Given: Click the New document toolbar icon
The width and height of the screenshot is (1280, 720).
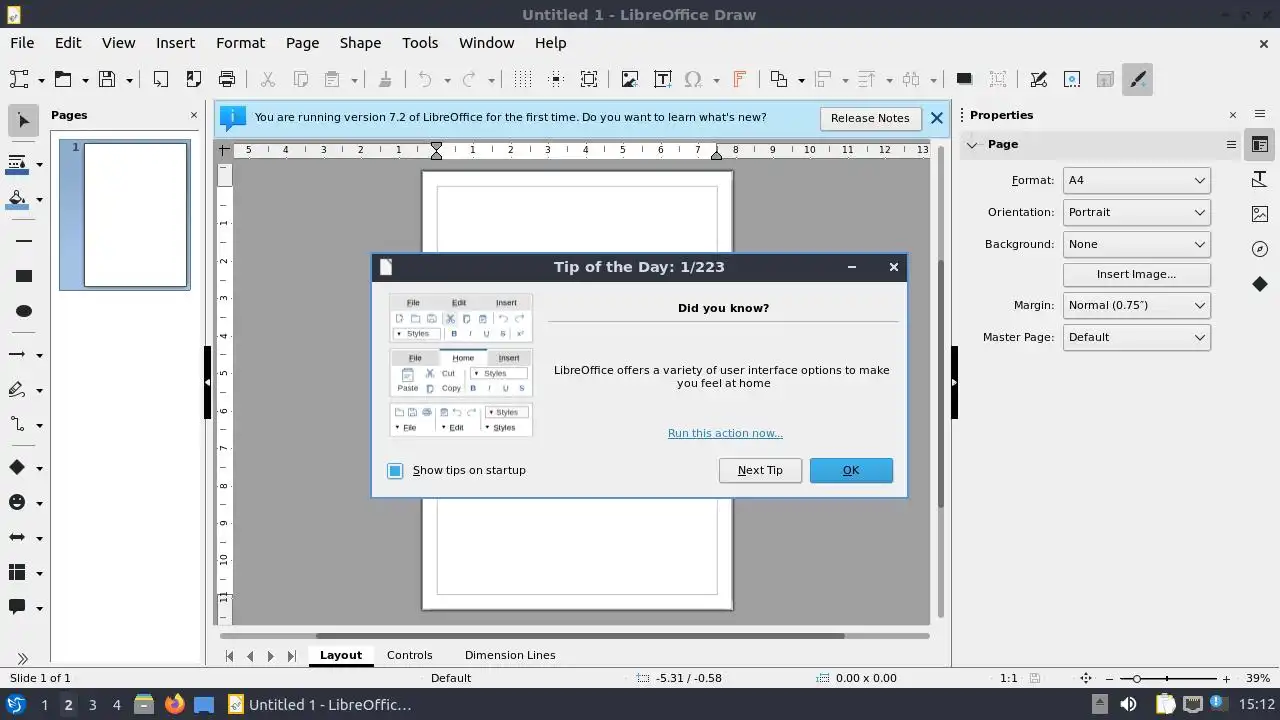Looking at the screenshot, I should click(x=19, y=80).
